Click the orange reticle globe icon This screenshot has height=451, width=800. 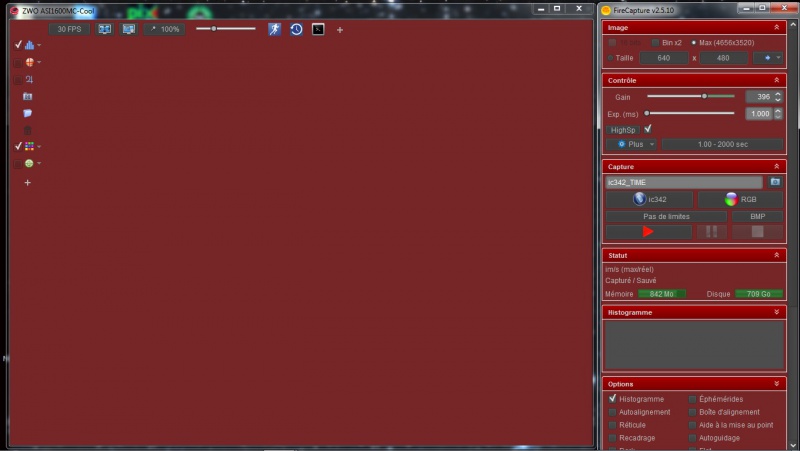pos(30,62)
